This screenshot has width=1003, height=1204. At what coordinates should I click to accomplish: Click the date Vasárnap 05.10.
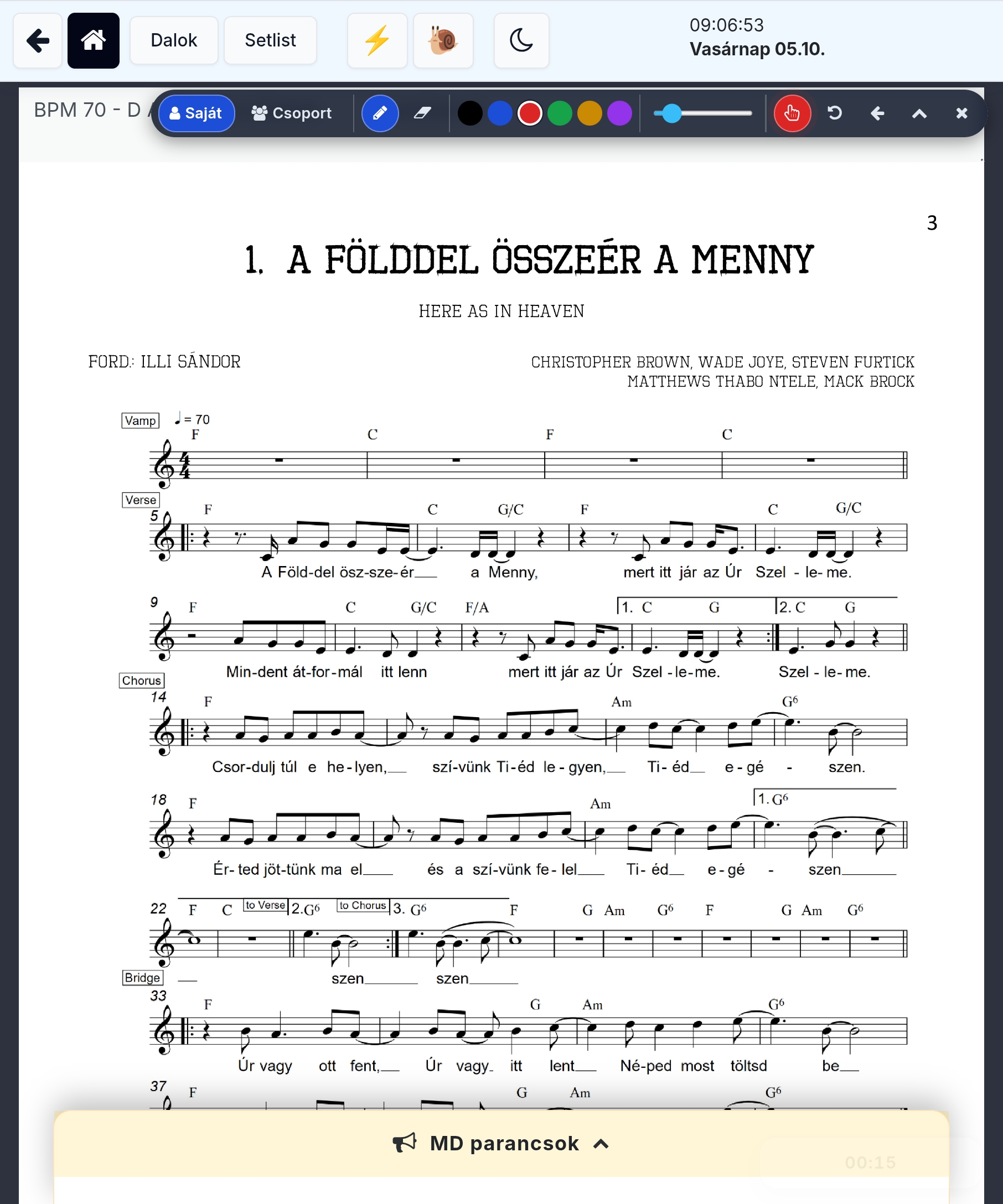tap(757, 49)
